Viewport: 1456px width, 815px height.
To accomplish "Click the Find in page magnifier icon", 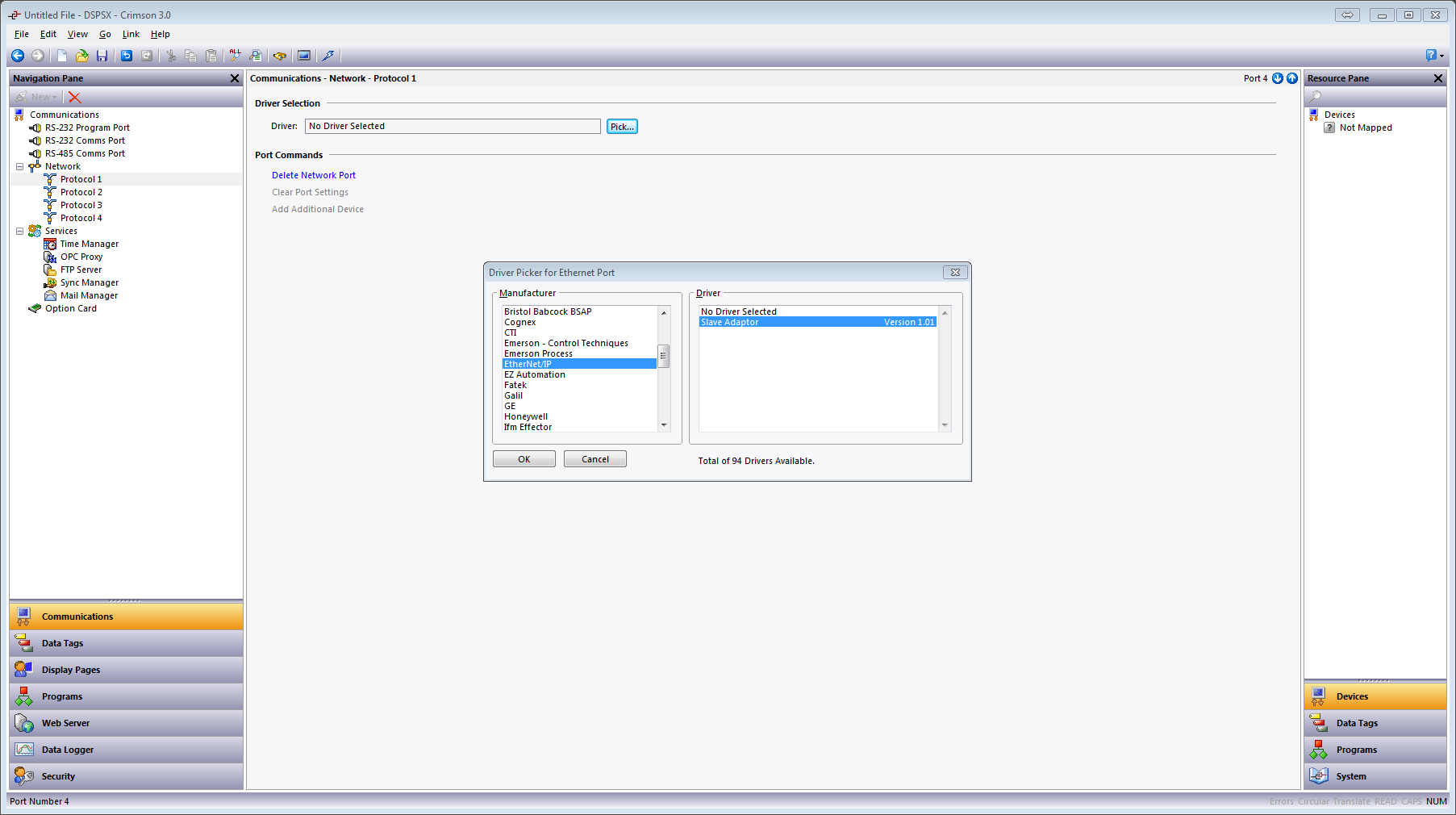I will pyautogui.click(x=255, y=56).
